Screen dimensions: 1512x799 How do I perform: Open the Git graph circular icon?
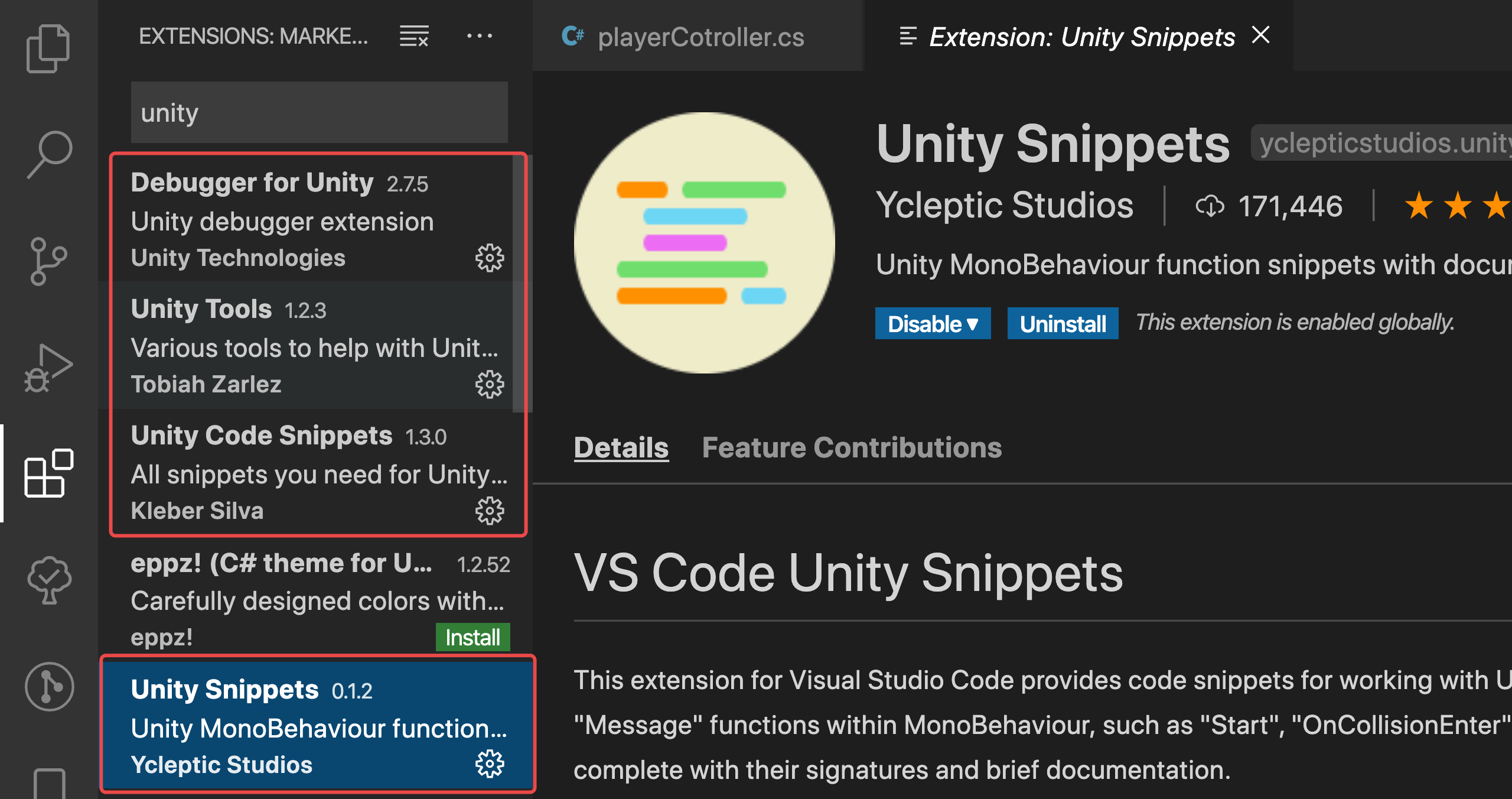click(48, 686)
